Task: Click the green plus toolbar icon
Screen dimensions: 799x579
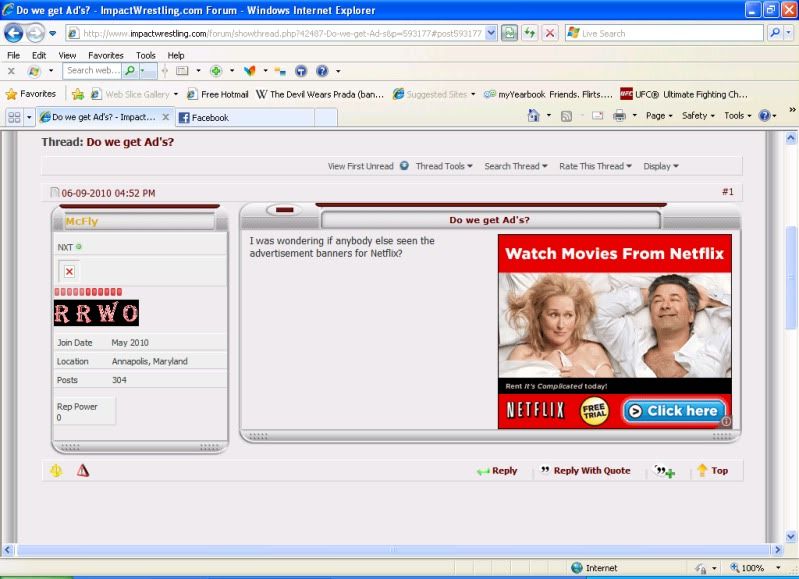Action: click(x=216, y=71)
